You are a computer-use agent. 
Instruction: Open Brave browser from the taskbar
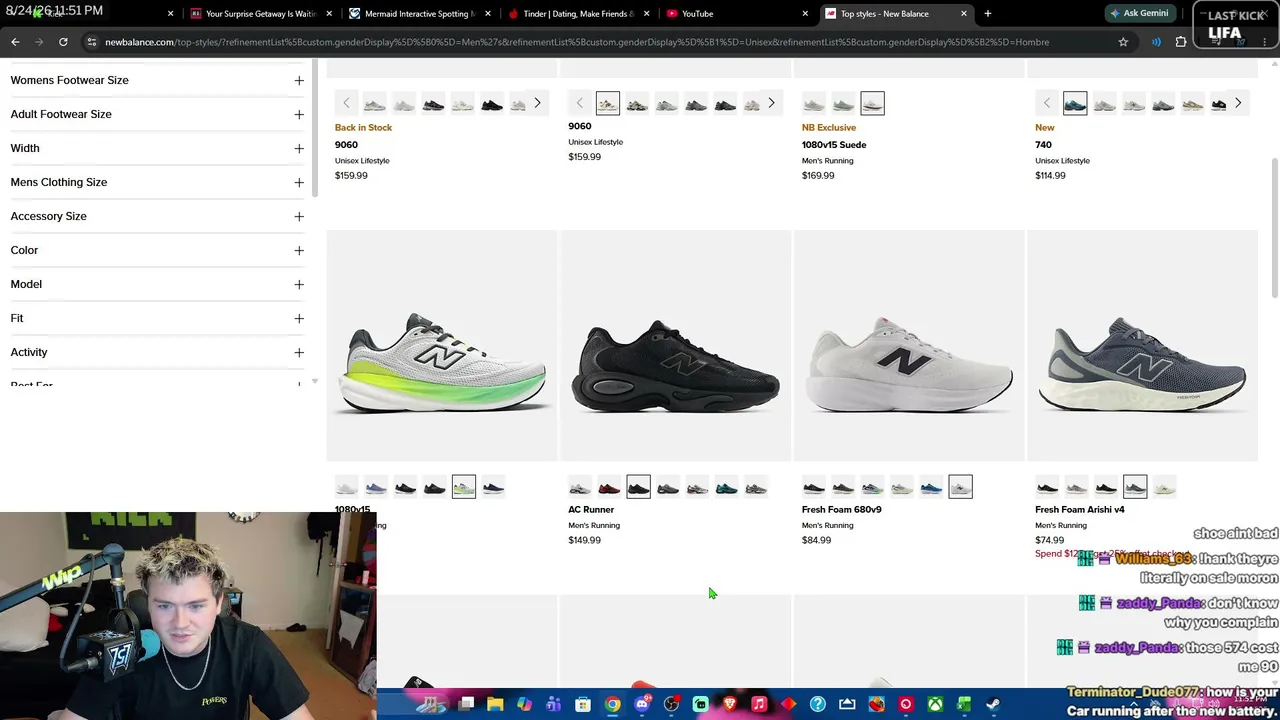[730, 705]
